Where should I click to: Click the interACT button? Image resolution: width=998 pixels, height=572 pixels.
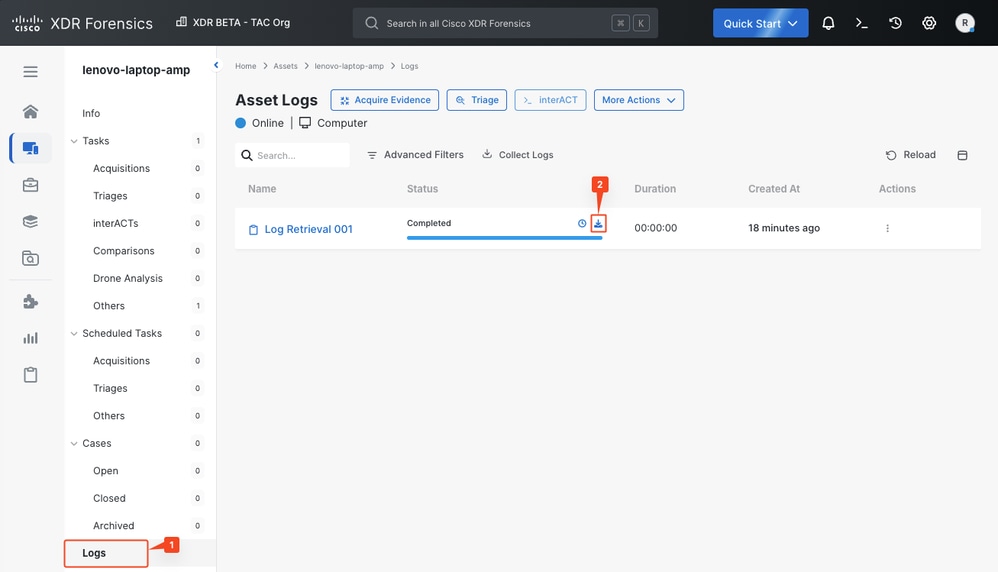tap(550, 100)
